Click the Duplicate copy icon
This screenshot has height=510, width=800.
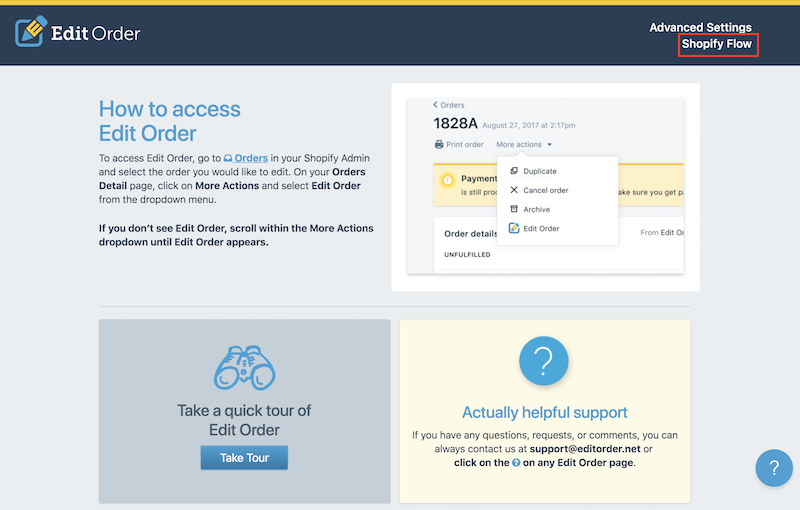point(514,171)
